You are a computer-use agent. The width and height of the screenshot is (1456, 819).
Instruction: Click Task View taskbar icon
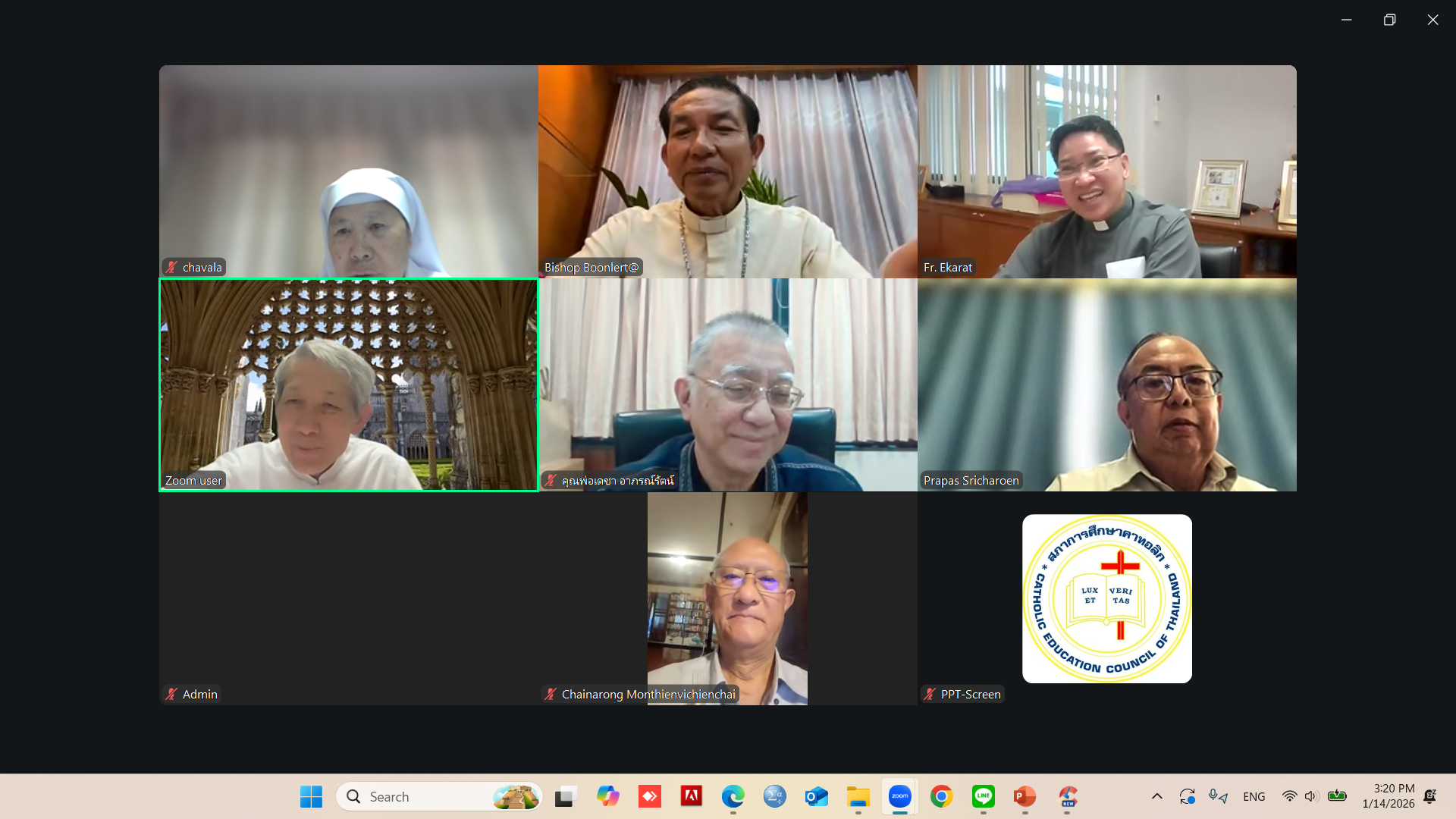[x=565, y=796]
